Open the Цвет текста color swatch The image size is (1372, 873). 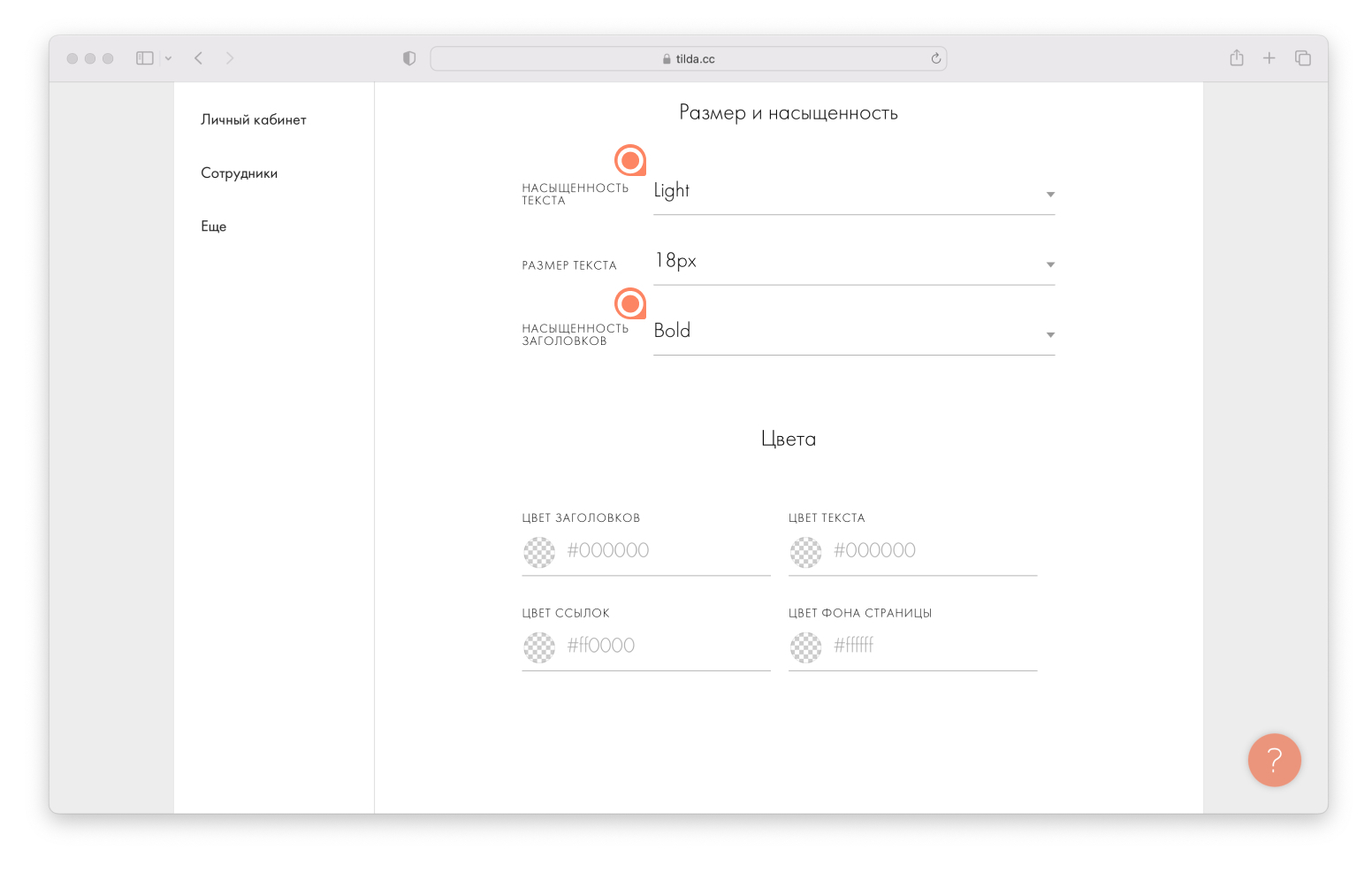point(805,552)
